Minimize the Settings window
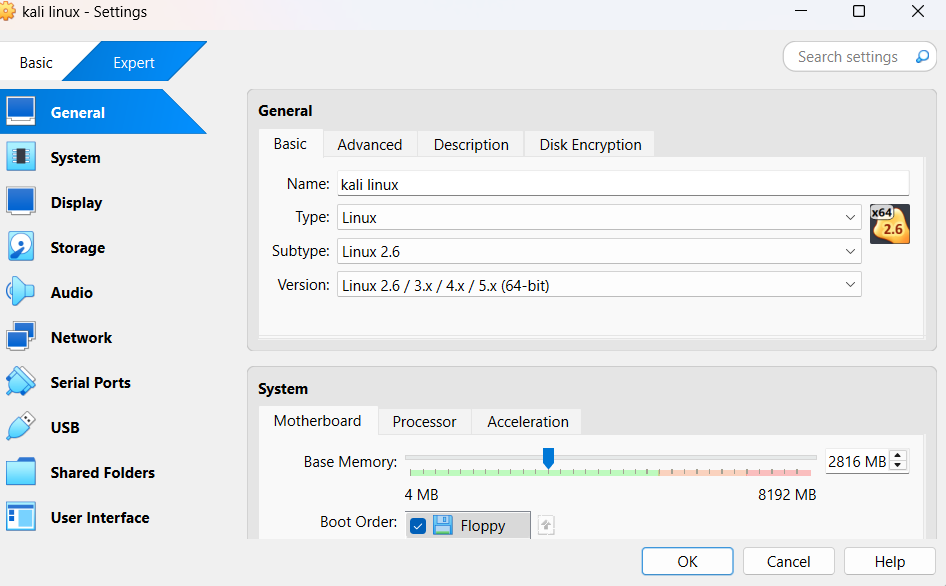 (x=801, y=11)
